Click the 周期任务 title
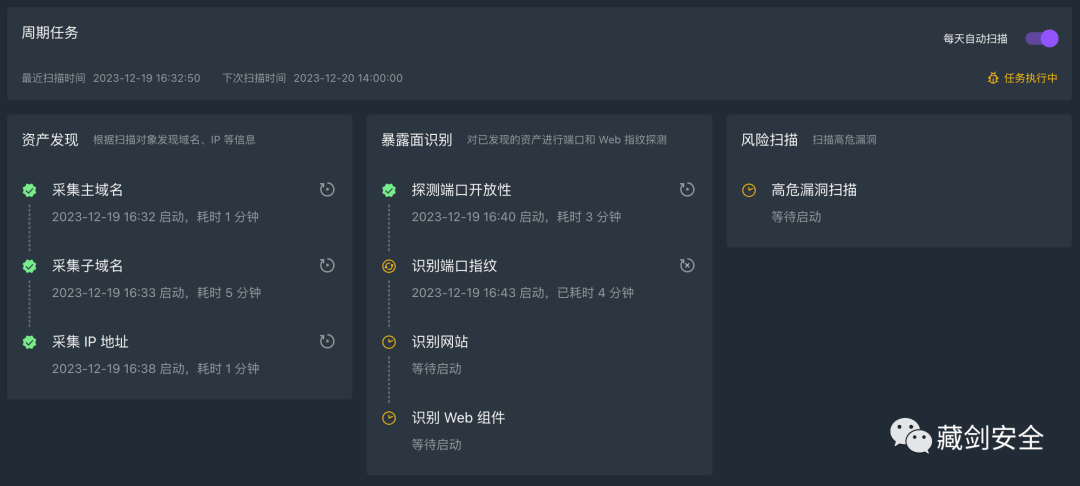The width and height of the screenshot is (1080, 486). click(x=50, y=33)
